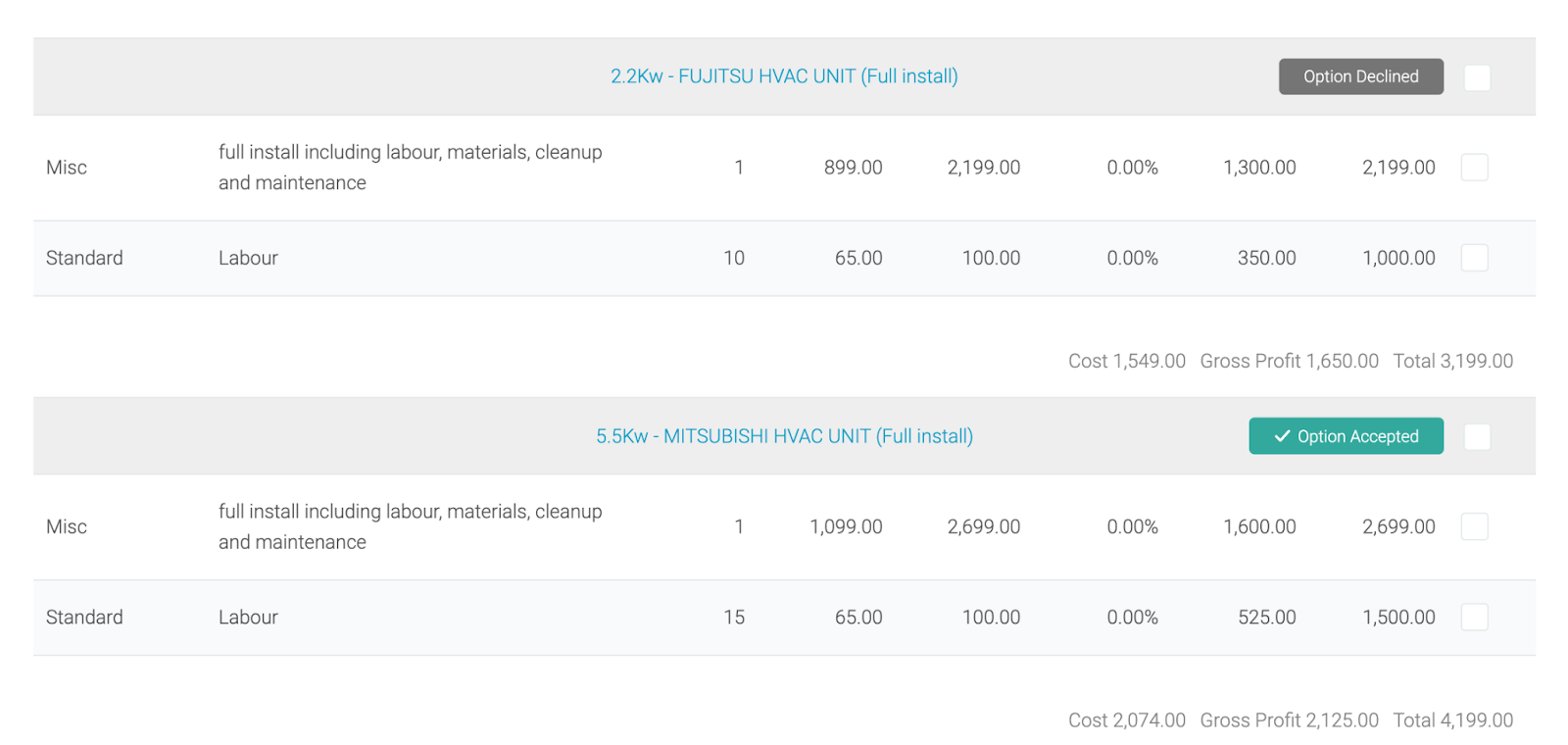Viewport: 1568px width, 745px height.
Task: Check the Fujitsu Misc row checkbox
Action: point(1474,168)
